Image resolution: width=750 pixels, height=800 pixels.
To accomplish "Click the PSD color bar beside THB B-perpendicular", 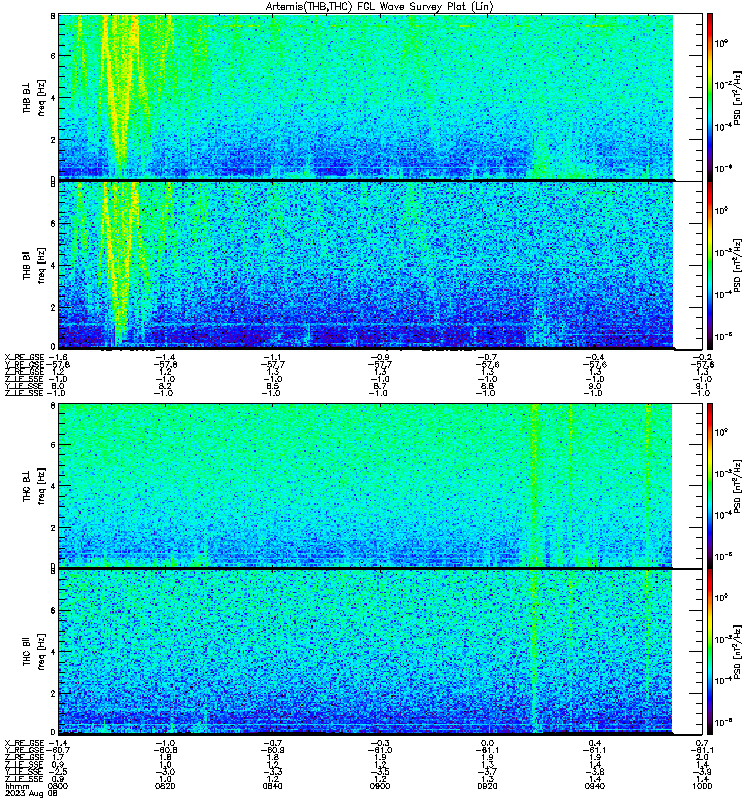I will point(710,96).
